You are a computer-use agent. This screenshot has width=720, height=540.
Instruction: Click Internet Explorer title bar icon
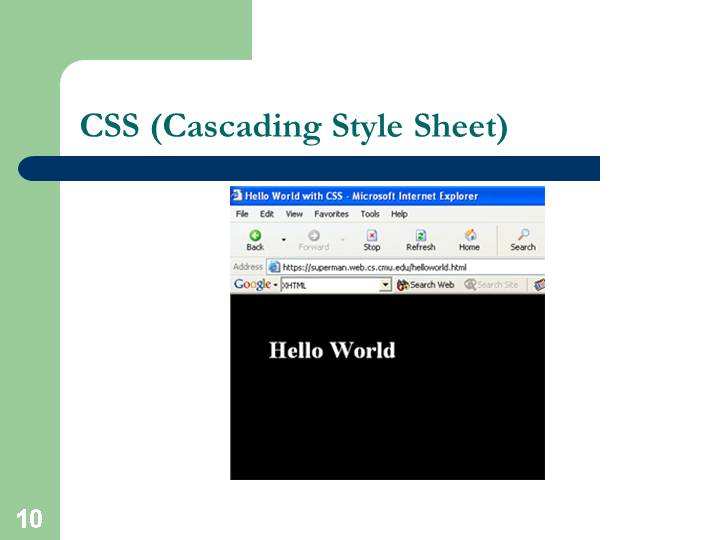pyautogui.click(x=237, y=196)
